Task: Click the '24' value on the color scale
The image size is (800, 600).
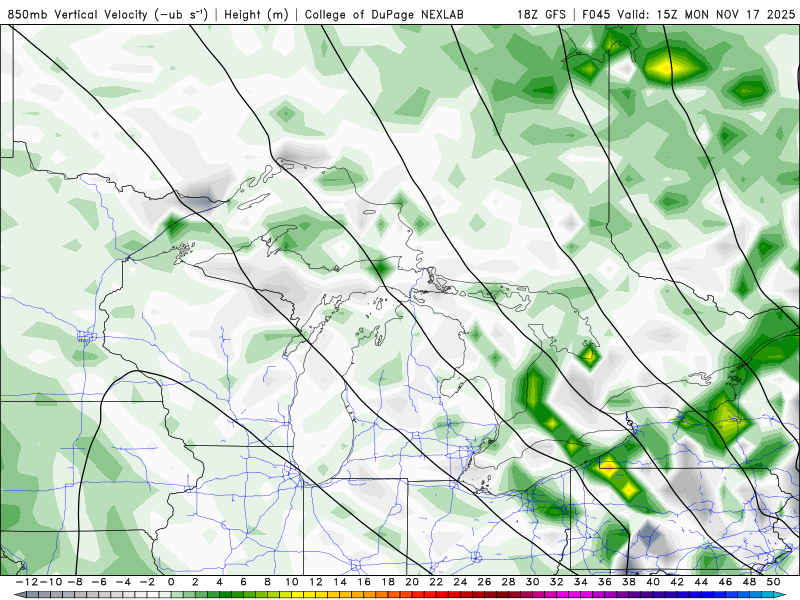Action: pos(460,582)
